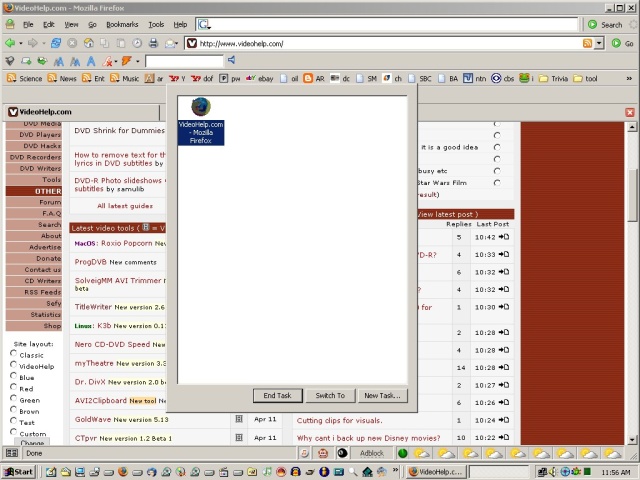Open the 'DVD Shrink for Dummies' link

pos(120,131)
